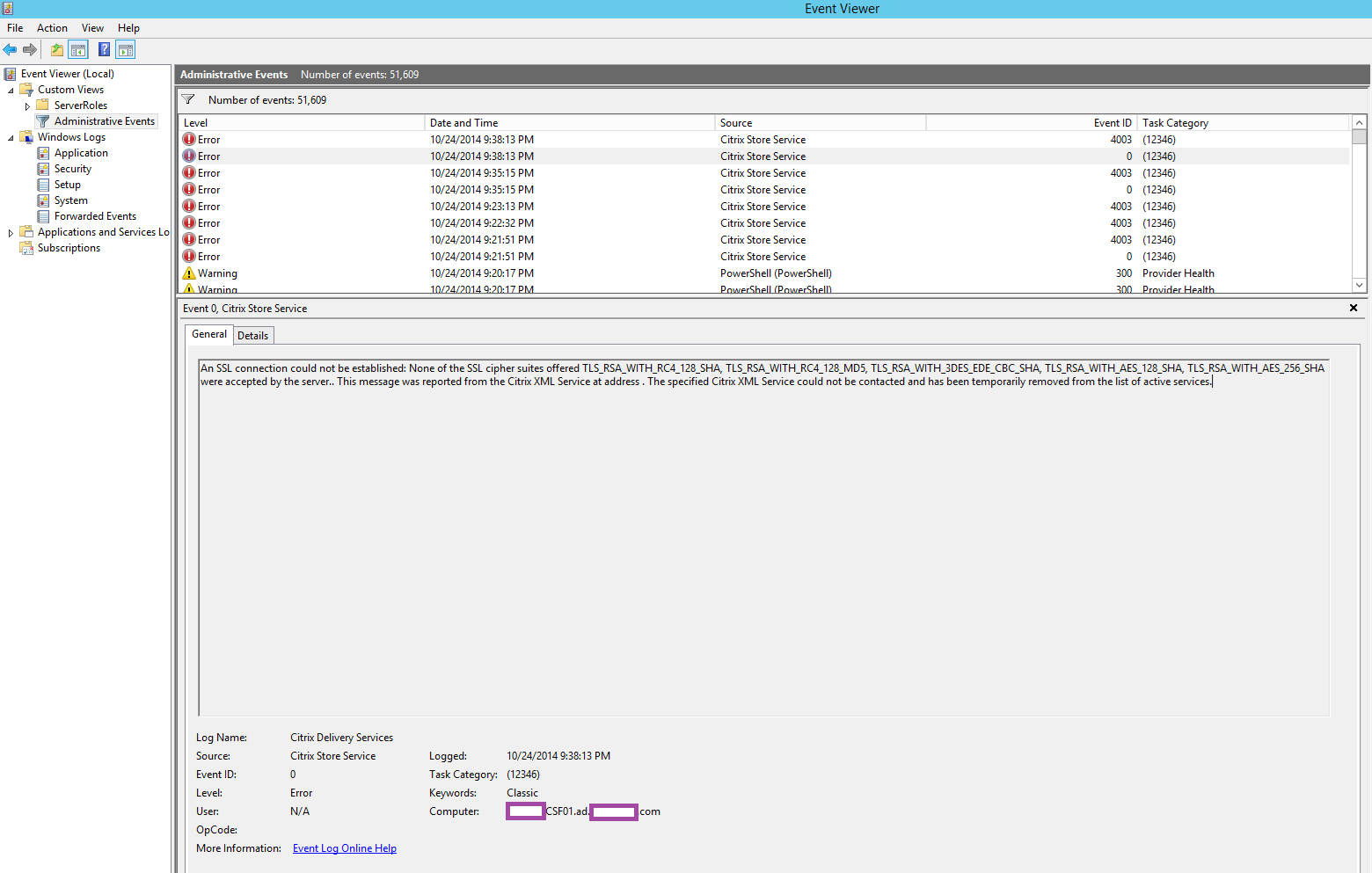1372x873 pixels.
Task: Open the Forwarded Events log icon
Action: click(x=43, y=216)
